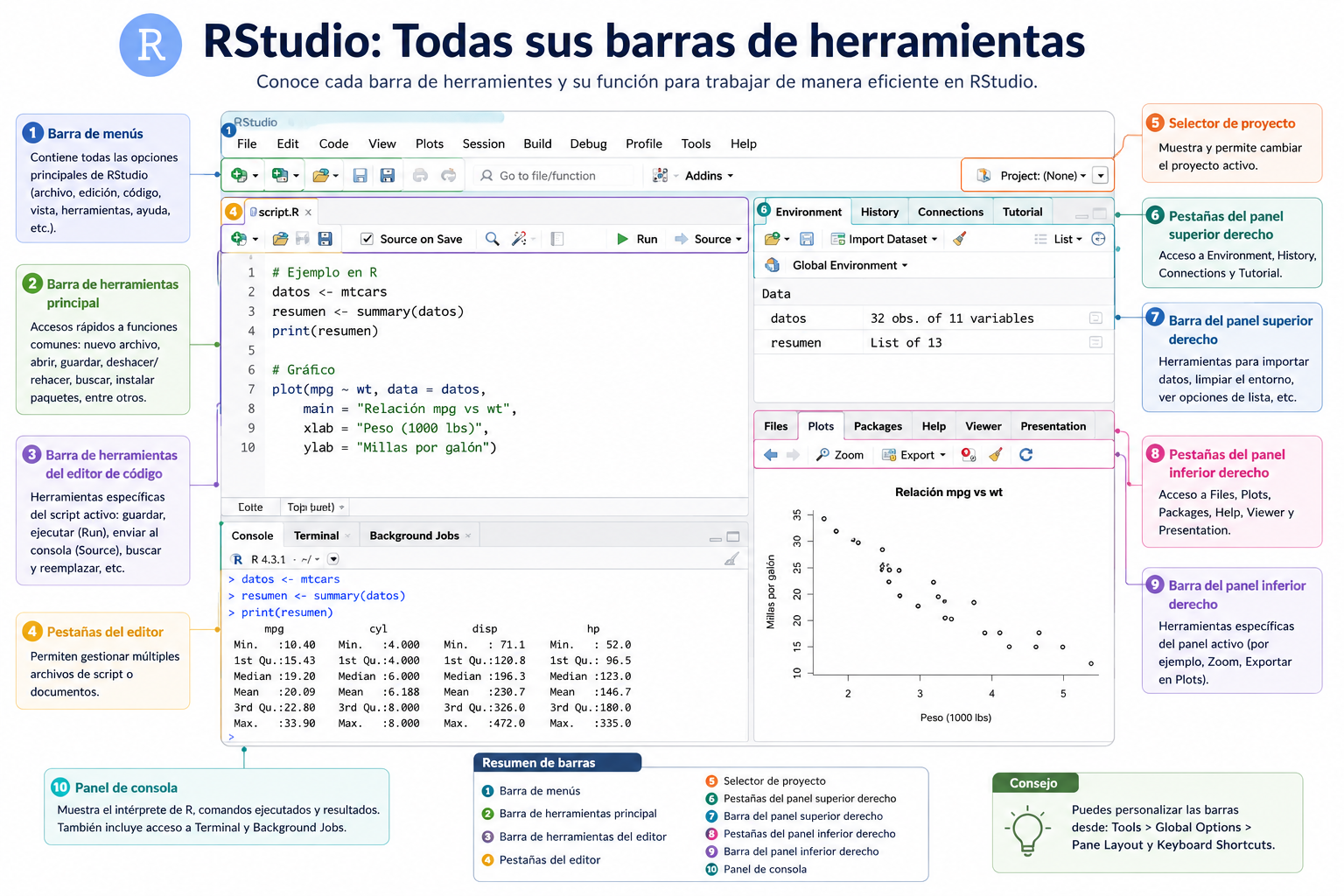Expand the Open File dropdown arrow in the main toolbar
This screenshot has height=896, width=1344.
point(336,176)
